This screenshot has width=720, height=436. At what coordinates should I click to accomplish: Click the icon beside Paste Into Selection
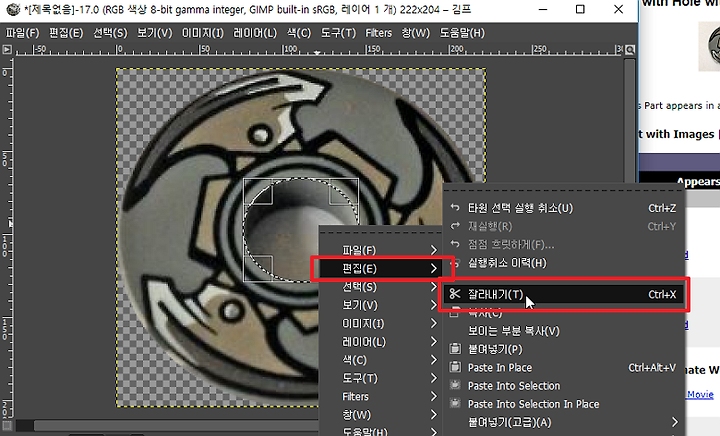click(455, 385)
